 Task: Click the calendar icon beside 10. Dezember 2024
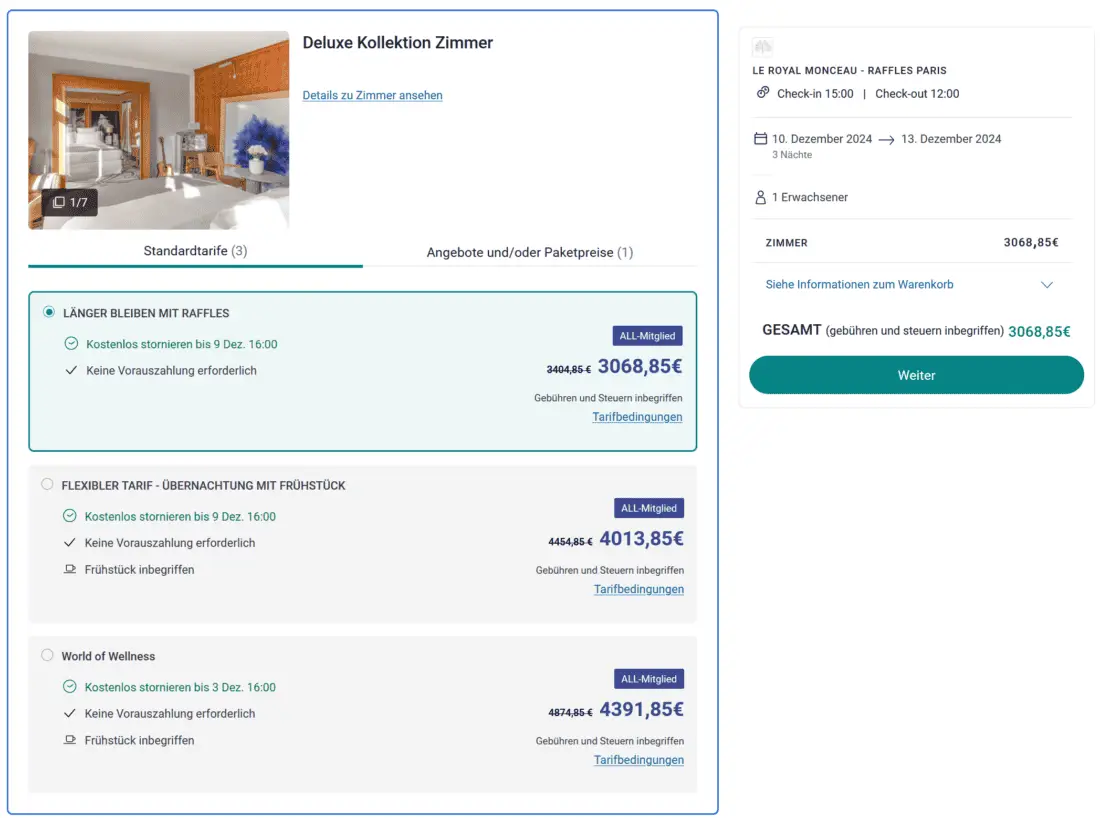click(760, 139)
